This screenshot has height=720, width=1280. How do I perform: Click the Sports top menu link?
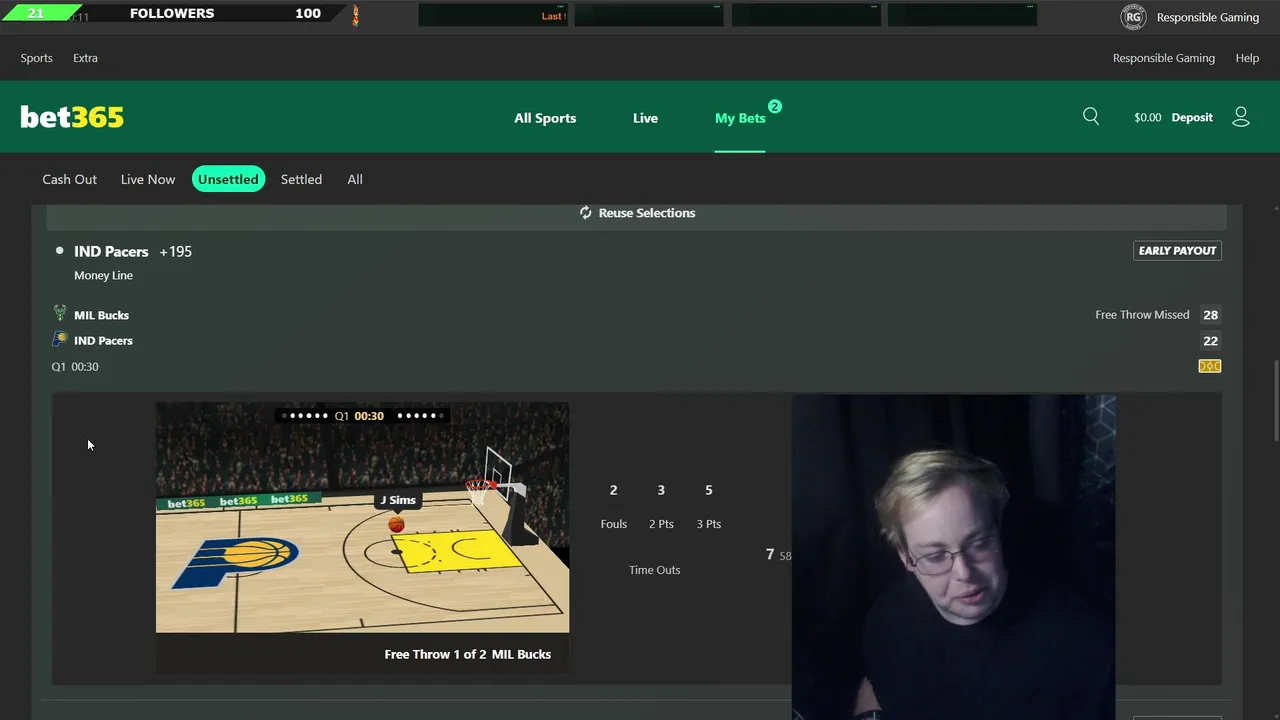[37, 58]
